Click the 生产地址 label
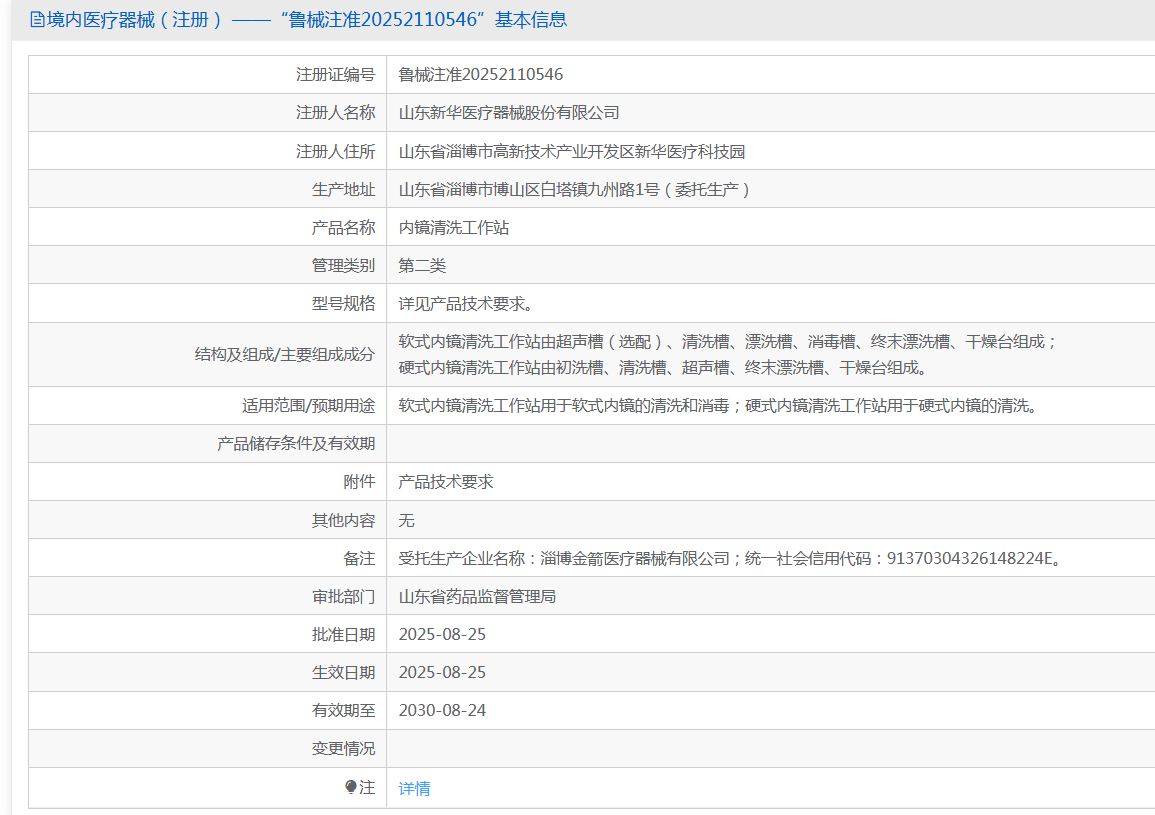 343,189
